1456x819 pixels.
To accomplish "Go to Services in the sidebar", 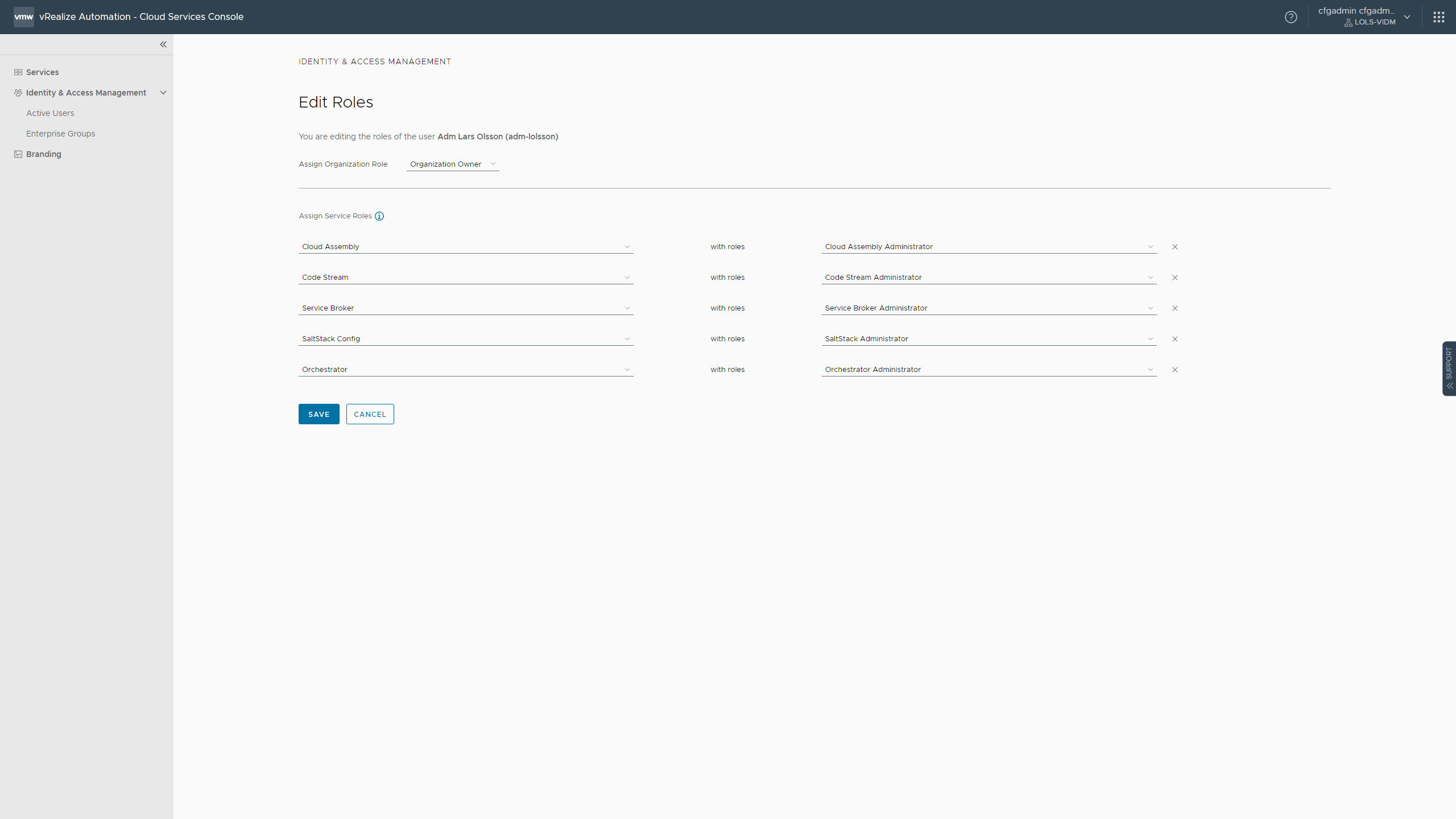I will 42,72.
